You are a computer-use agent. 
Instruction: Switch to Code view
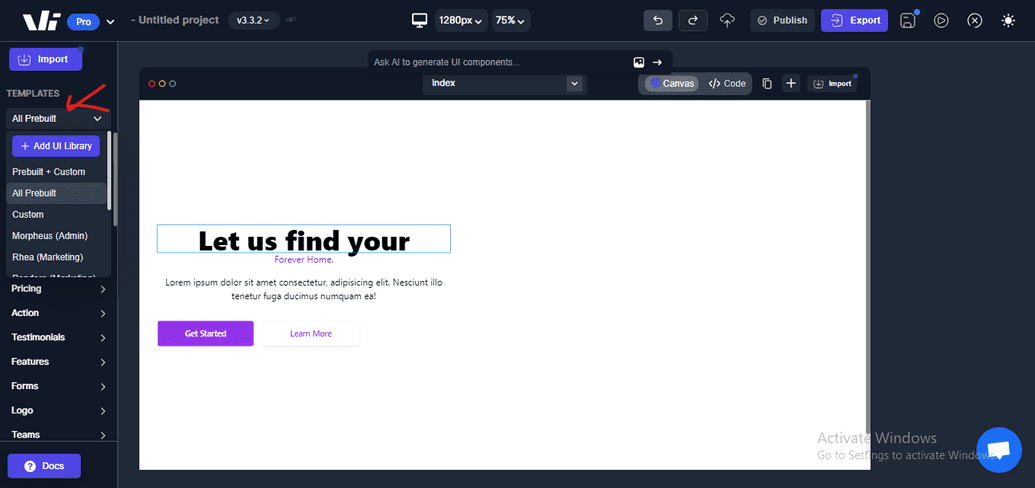(x=727, y=84)
